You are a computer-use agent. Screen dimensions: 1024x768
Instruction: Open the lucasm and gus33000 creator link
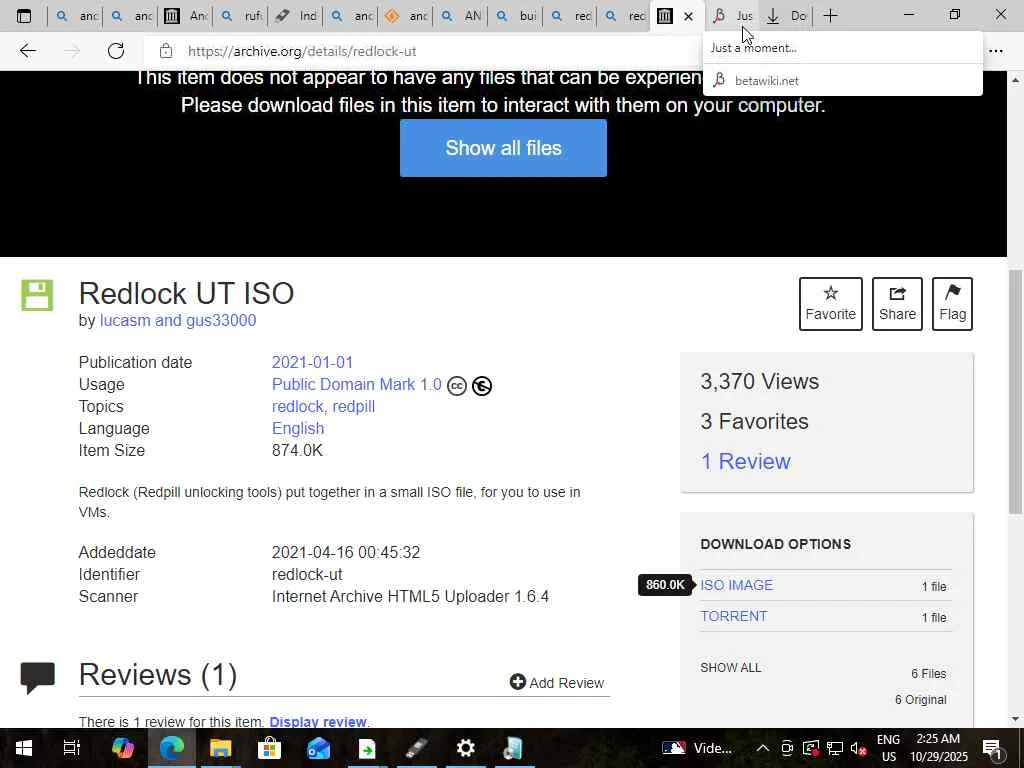click(x=178, y=321)
